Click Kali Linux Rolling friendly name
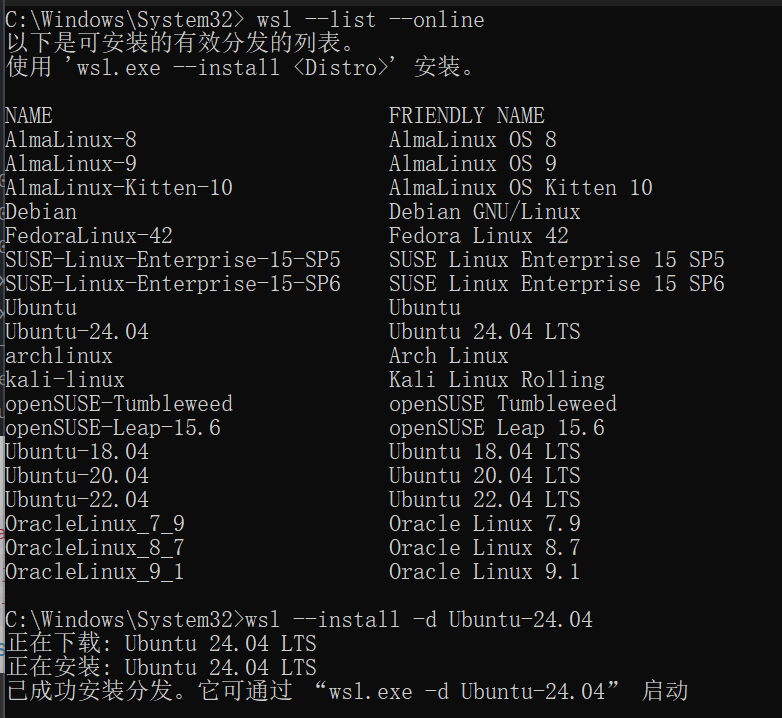 point(496,380)
